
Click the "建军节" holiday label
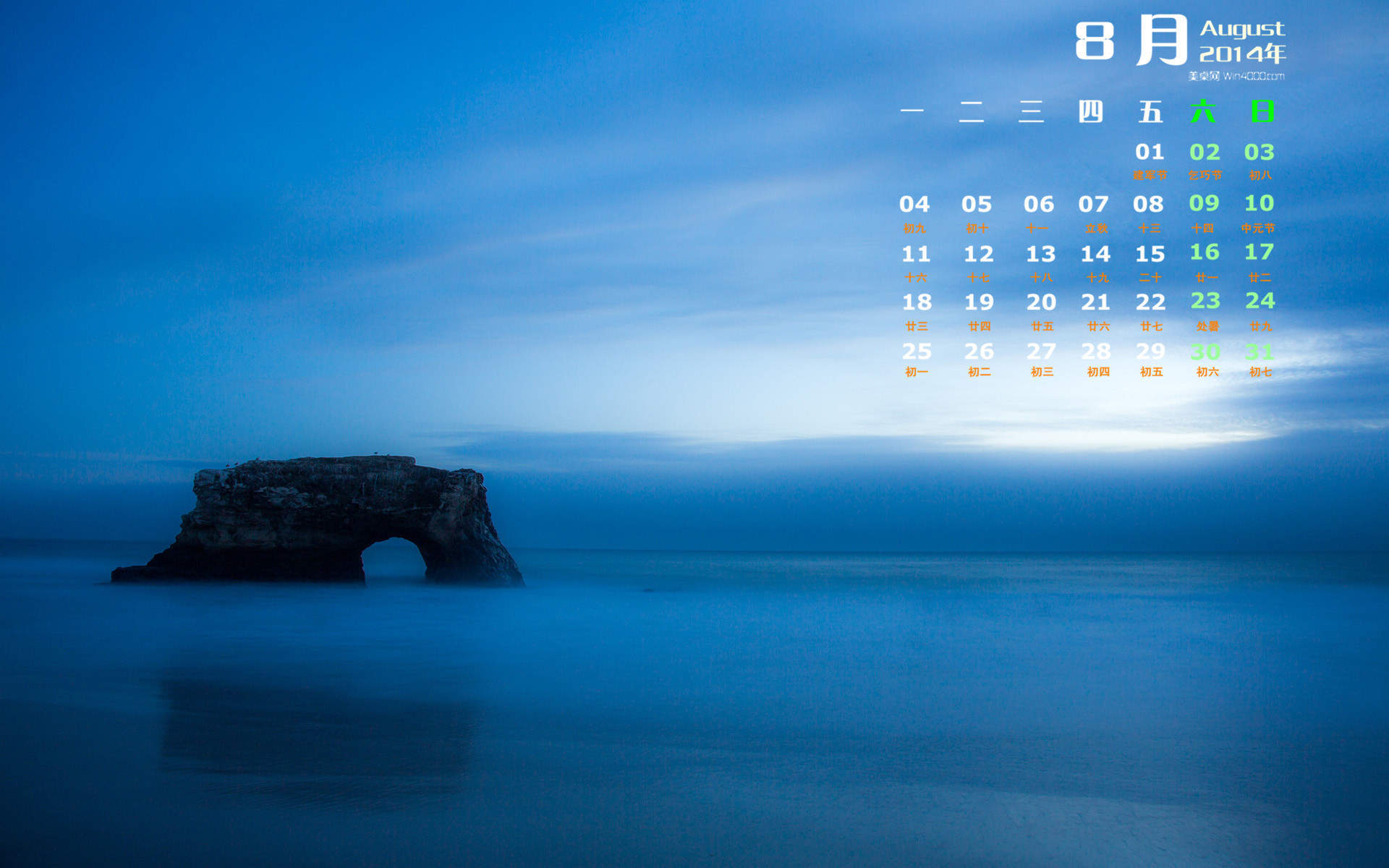coord(1150,175)
